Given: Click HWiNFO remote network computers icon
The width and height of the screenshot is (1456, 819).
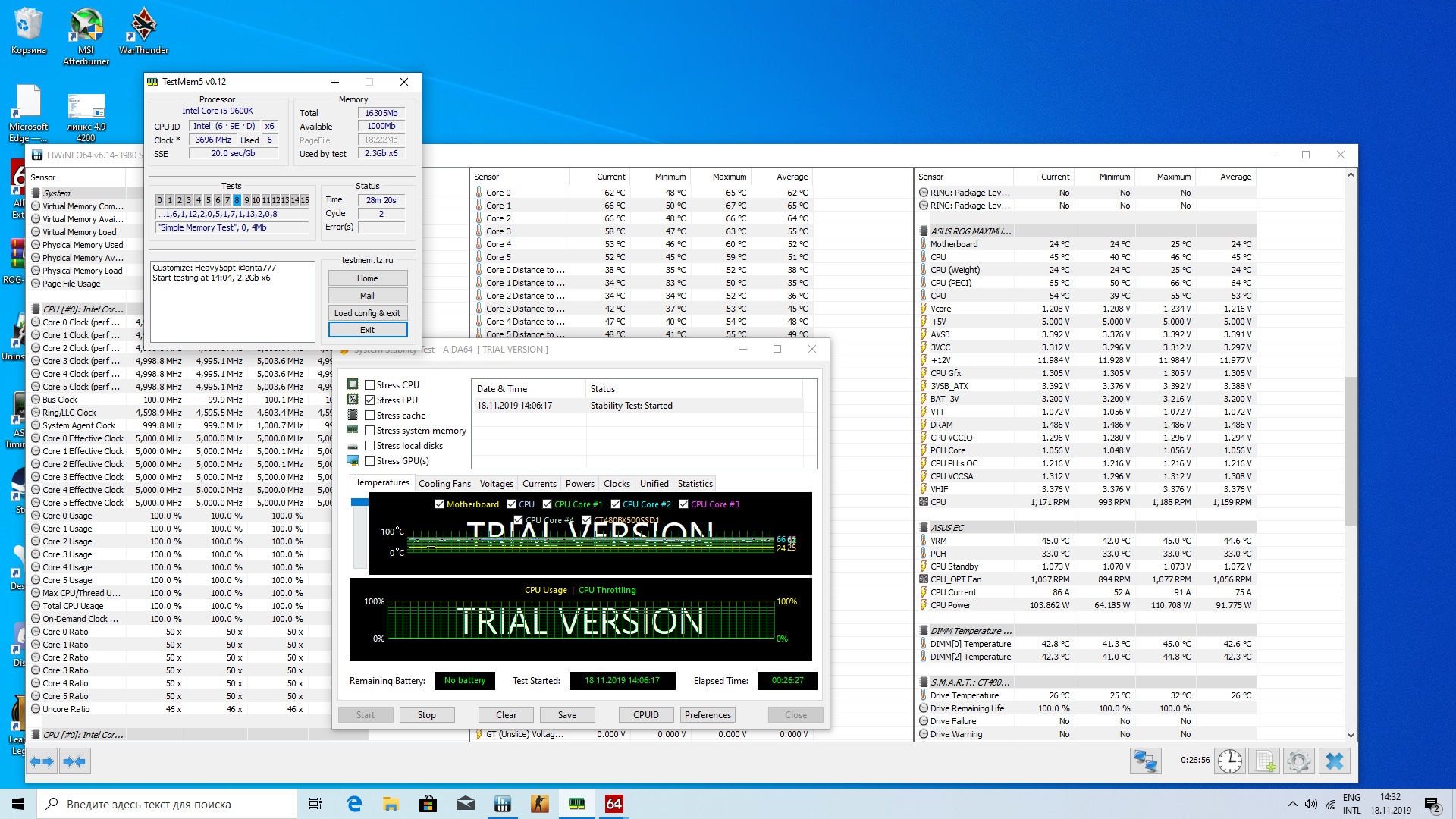Looking at the screenshot, I should (x=1145, y=761).
